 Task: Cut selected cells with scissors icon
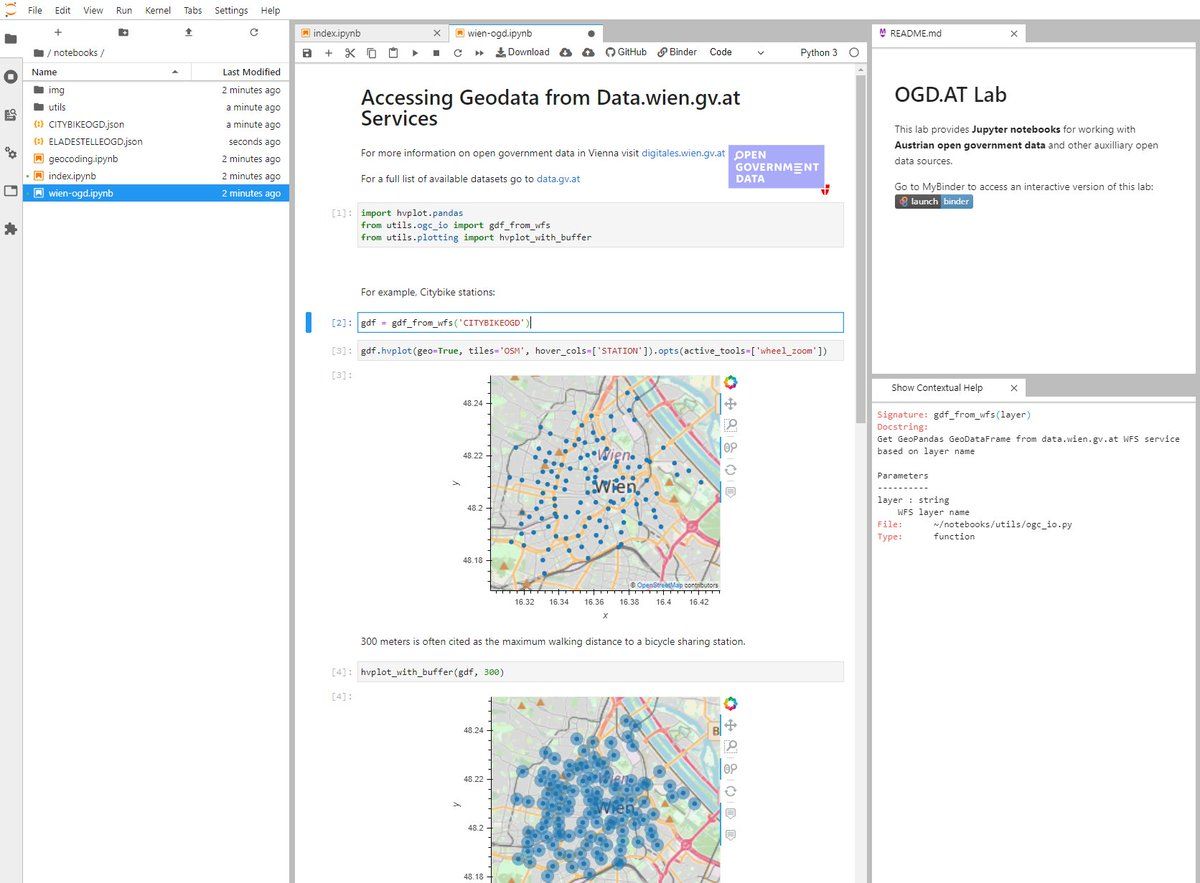tap(350, 53)
